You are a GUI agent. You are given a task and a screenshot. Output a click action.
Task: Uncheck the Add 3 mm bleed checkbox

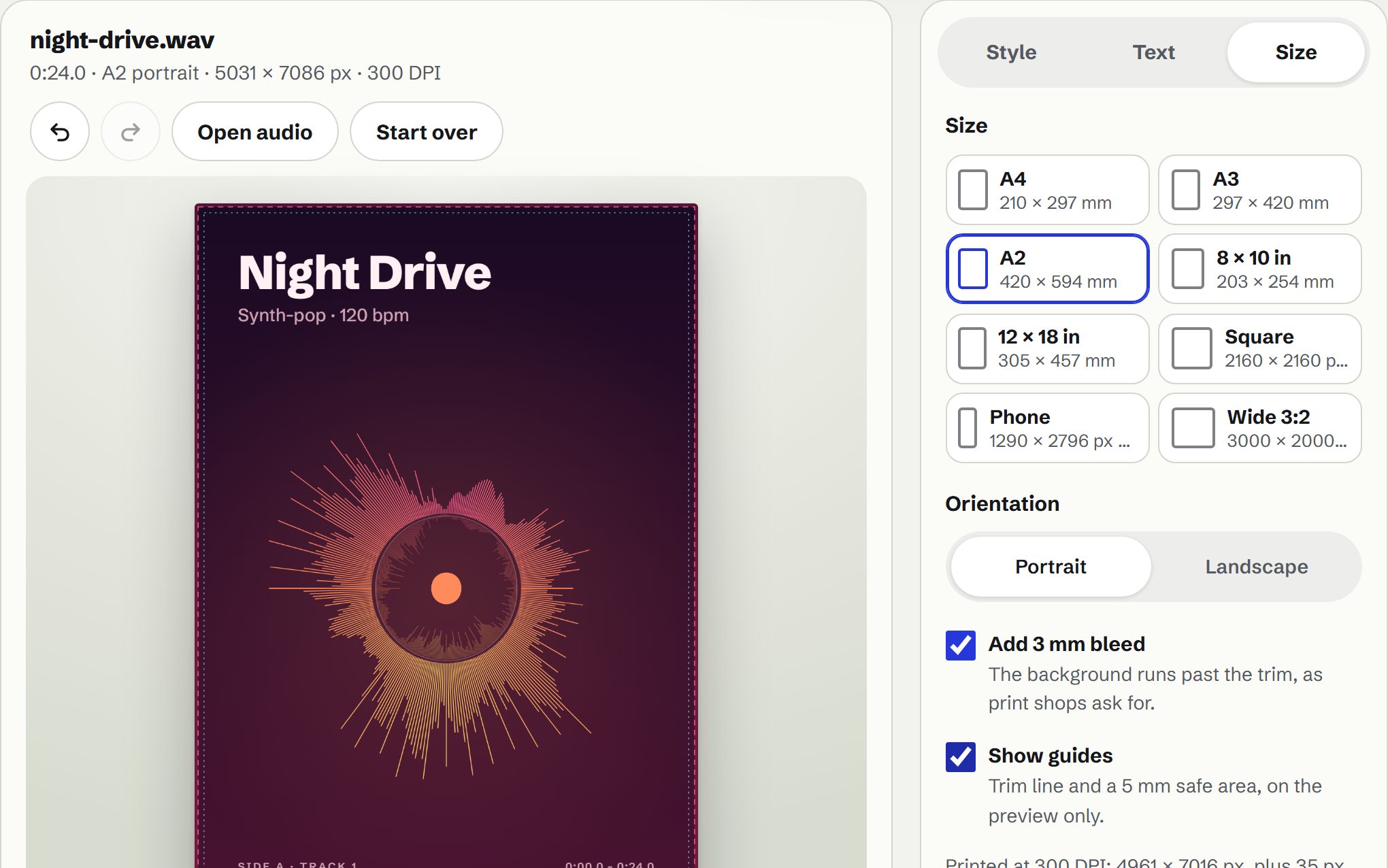point(960,645)
